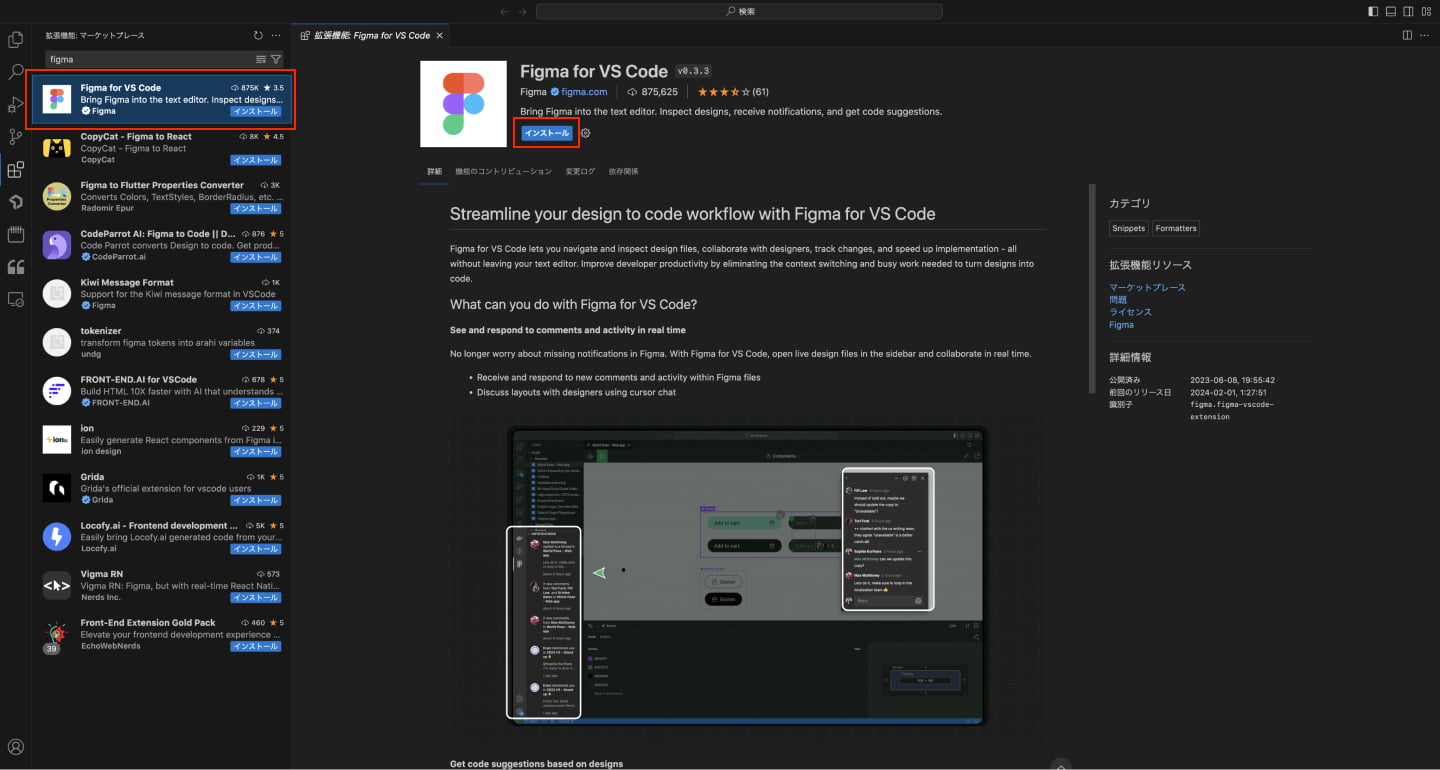Open sidebar more actions ellipsis menu
The height and width of the screenshot is (770, 1440).
(x=276, y=35)
